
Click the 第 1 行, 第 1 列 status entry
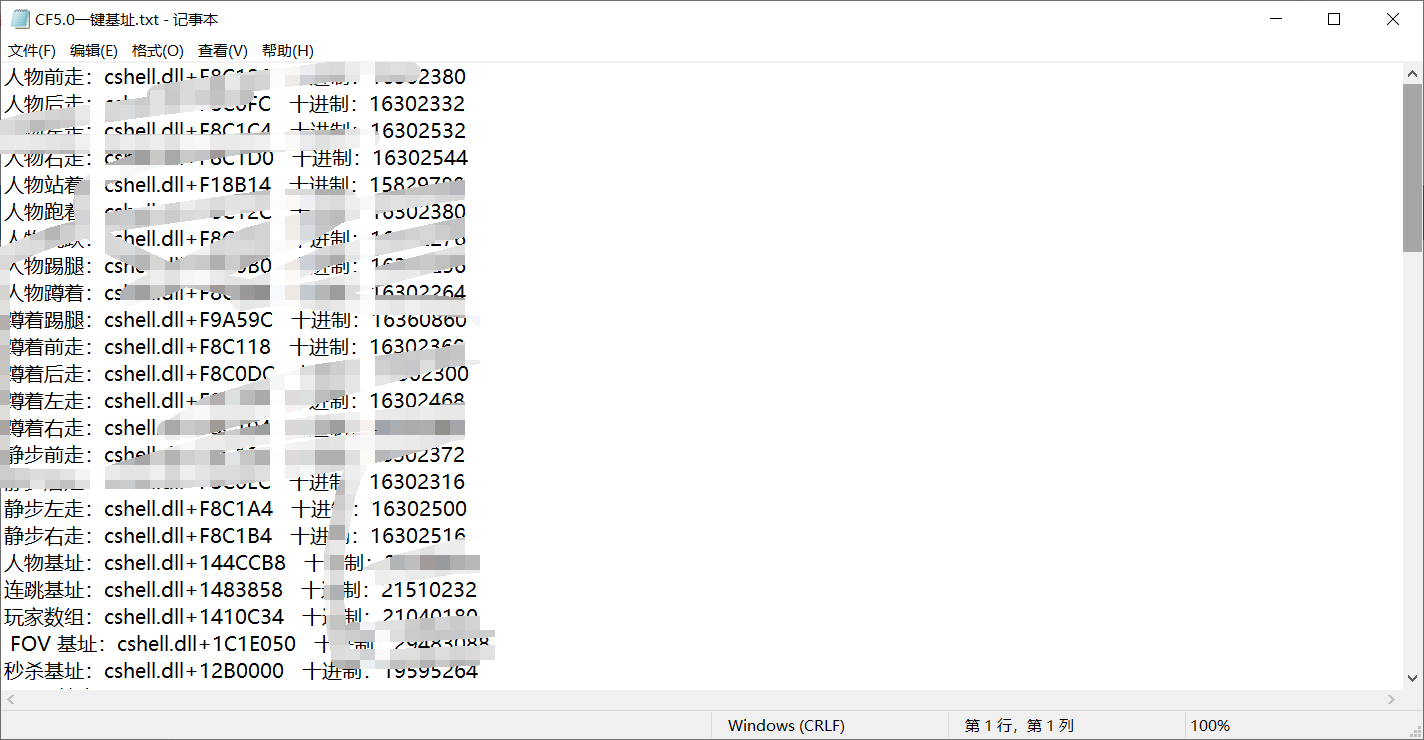(1019, 726)
